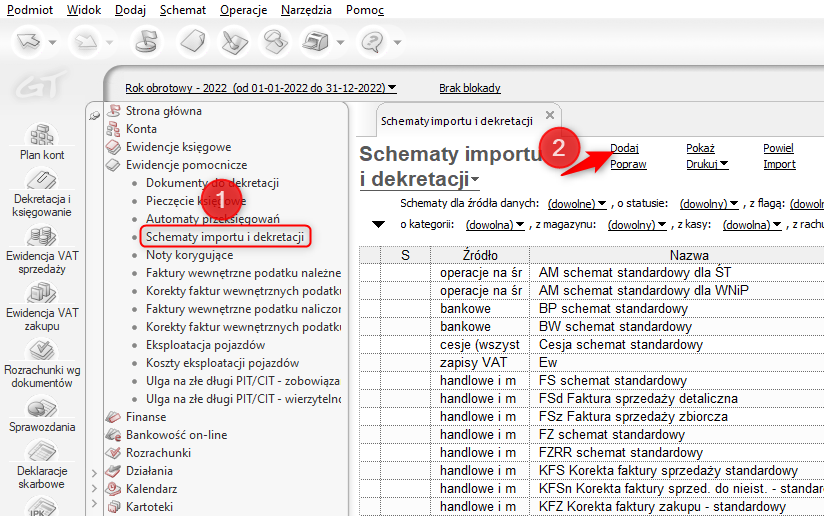824x516 pixels.
Task: Open the Narzędzia menu
Action: (306, 10)
